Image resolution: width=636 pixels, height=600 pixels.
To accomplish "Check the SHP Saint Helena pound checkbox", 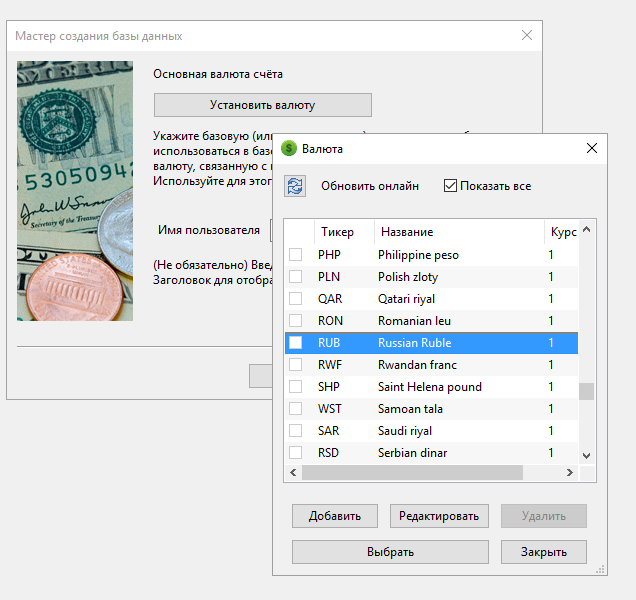I will point(295,386).
